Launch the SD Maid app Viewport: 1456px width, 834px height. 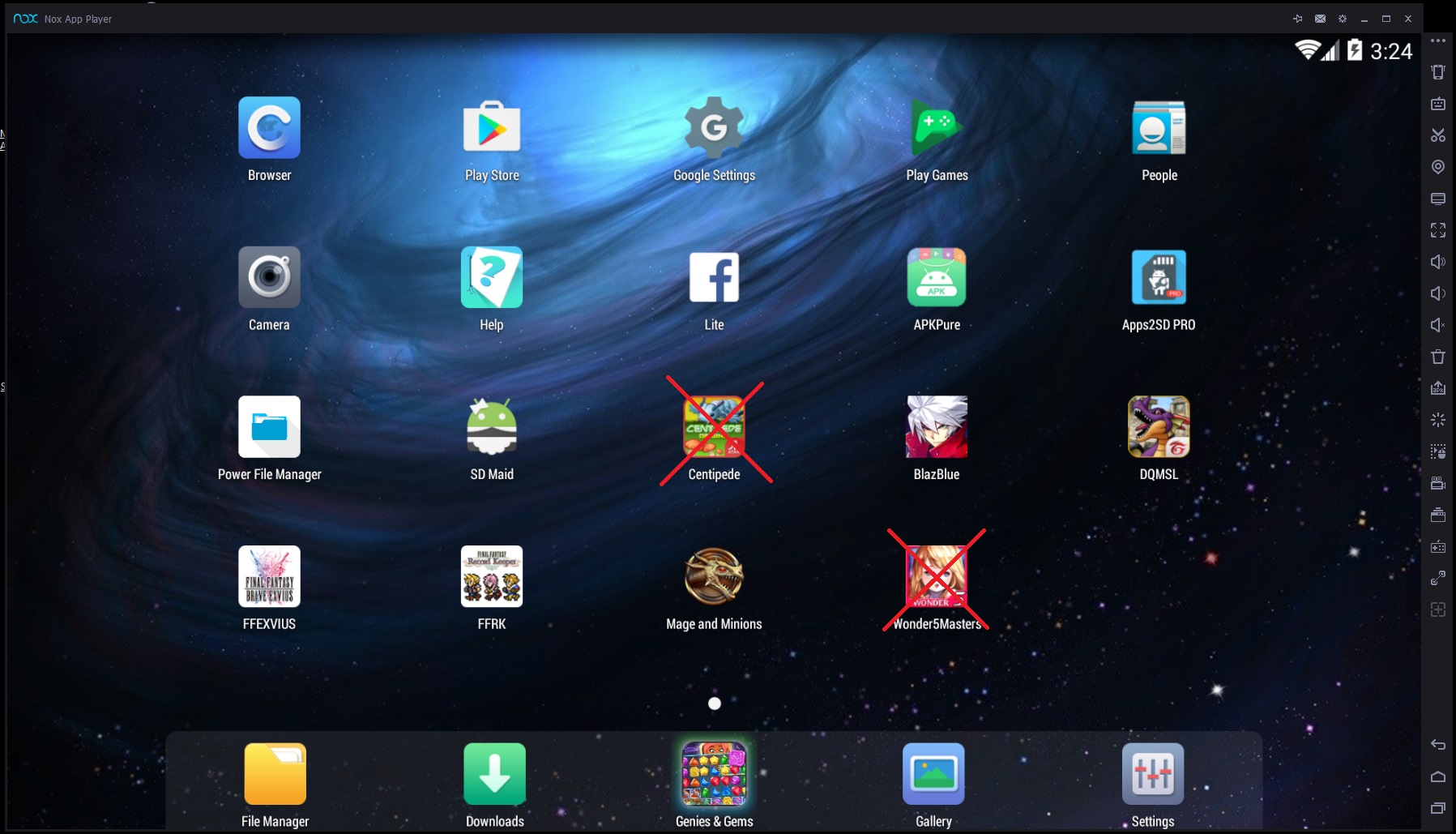click(492, 427)
